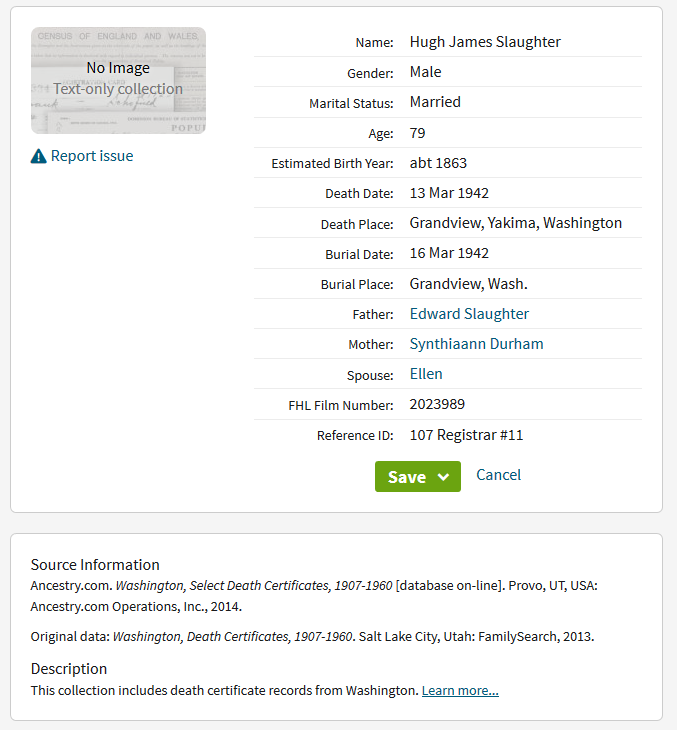
Task: Open mother Synthiaann Durham's record
Action: [476, 344]
